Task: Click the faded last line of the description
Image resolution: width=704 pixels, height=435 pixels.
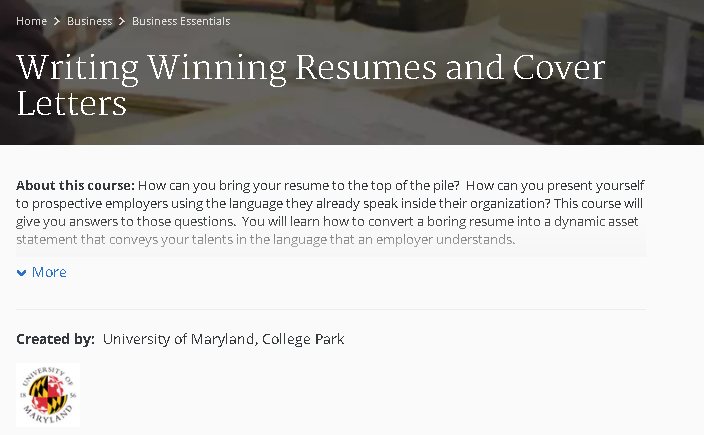Action: (x=265, y=240)
